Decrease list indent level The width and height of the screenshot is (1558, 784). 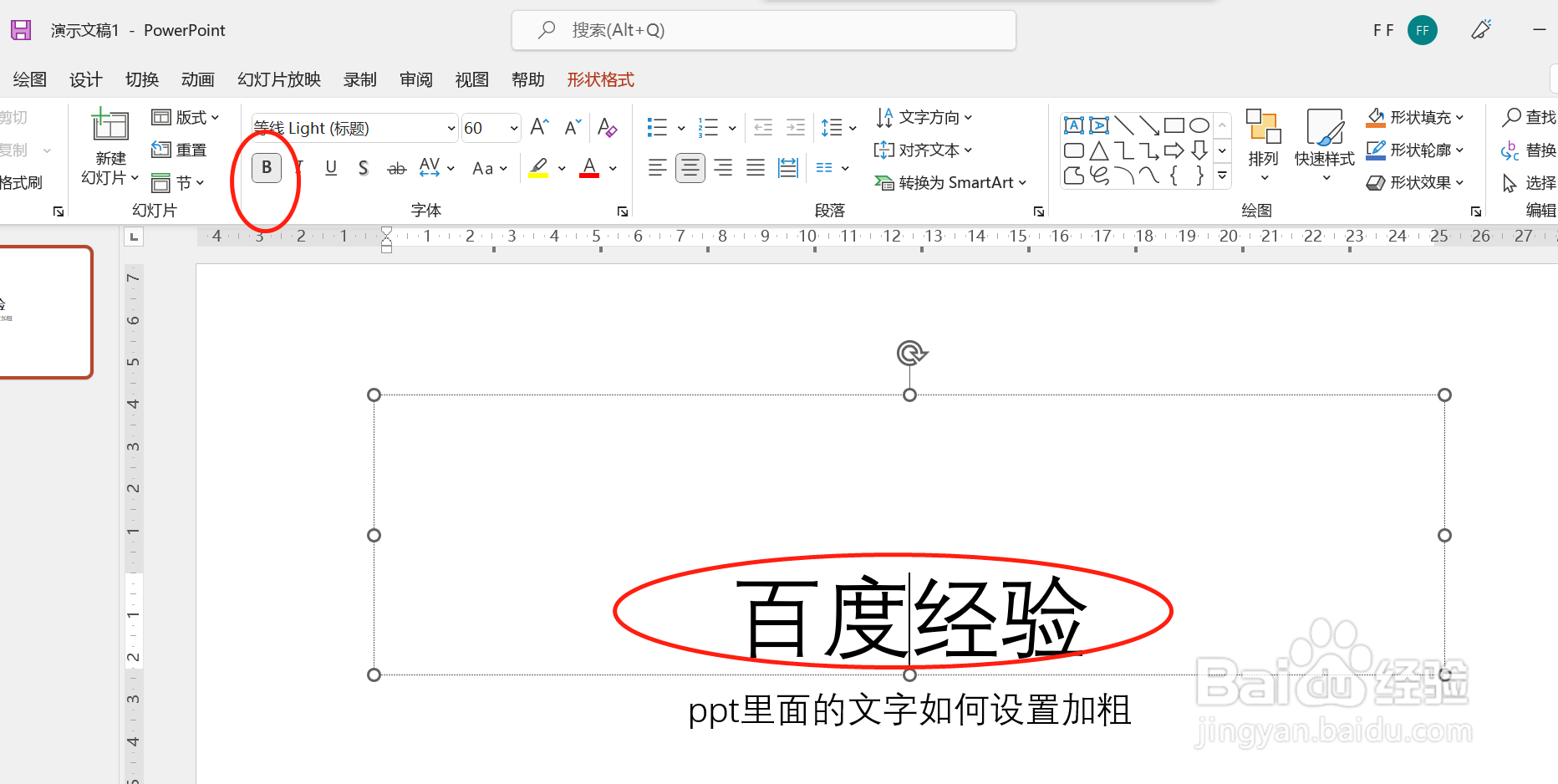coord(763,127)
